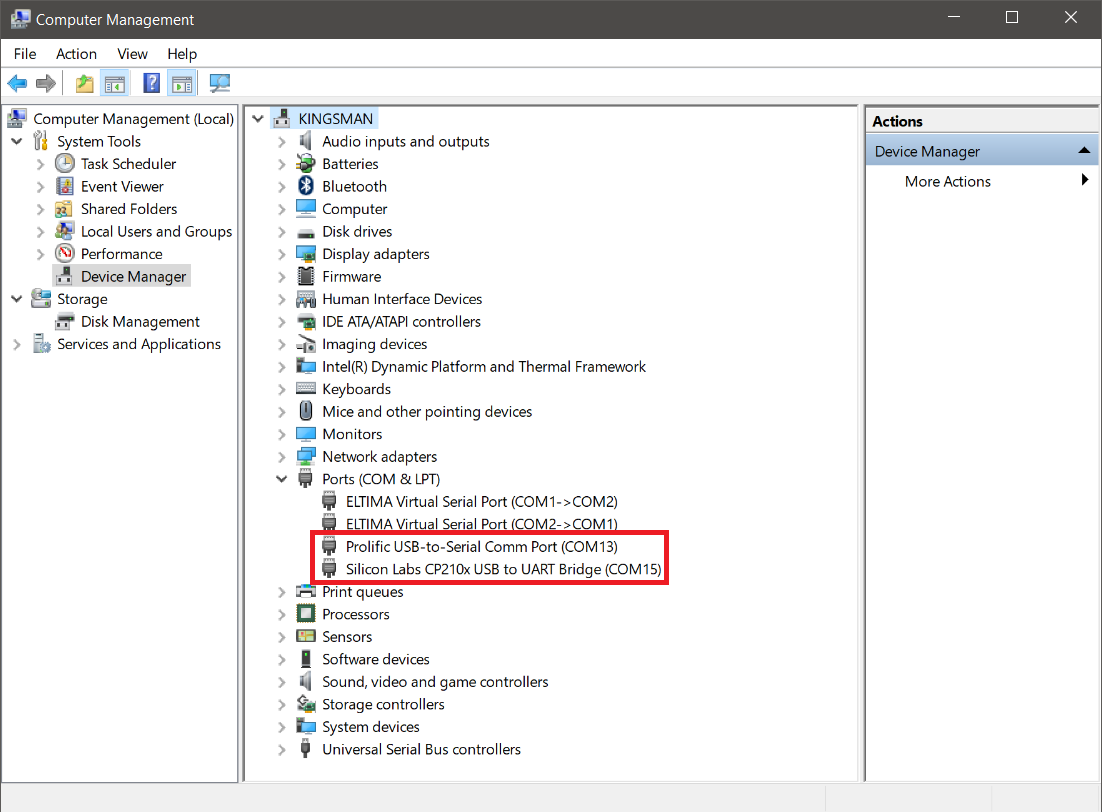
Task: Click the Print queues printer icon
Action: (306, 591)
